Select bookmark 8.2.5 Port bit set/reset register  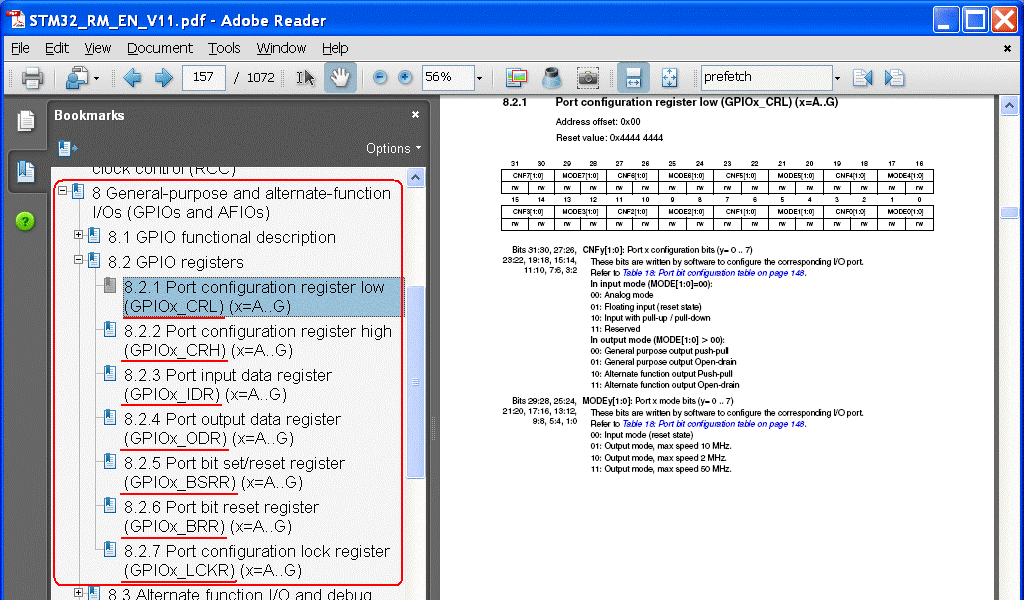(x=234, y=472)
